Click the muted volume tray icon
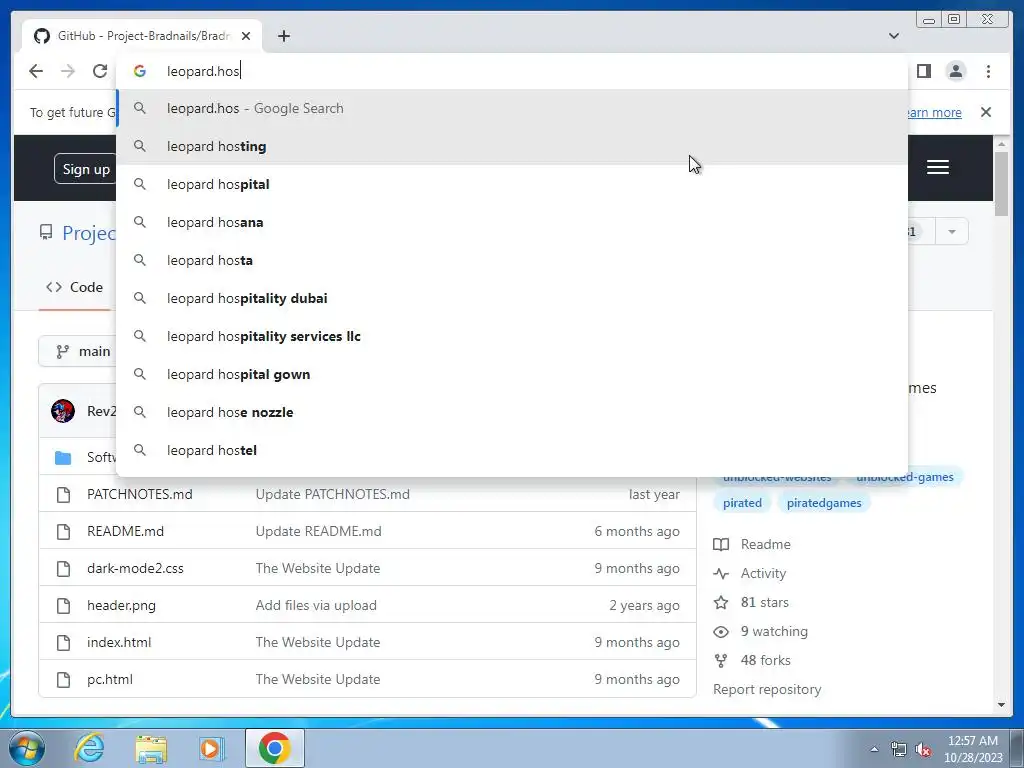1024x768 pixels. (x=922, y=749)
